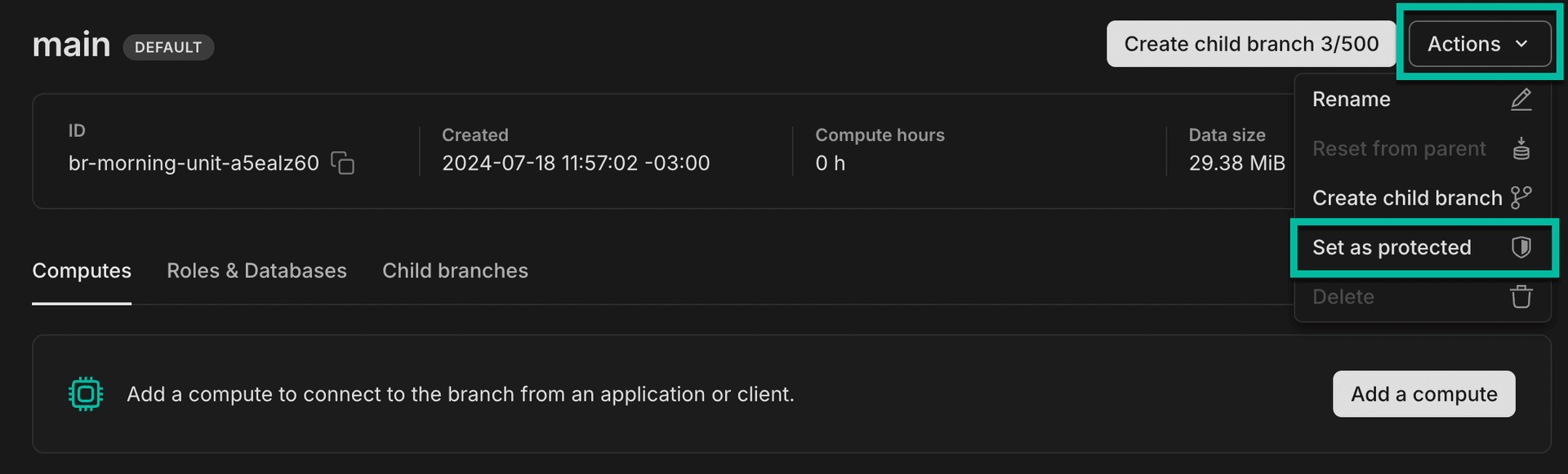Click the shield icon for Set as protected
Image resolution: width=1568 pixels, height=474 pixels.
[1521, 247]
